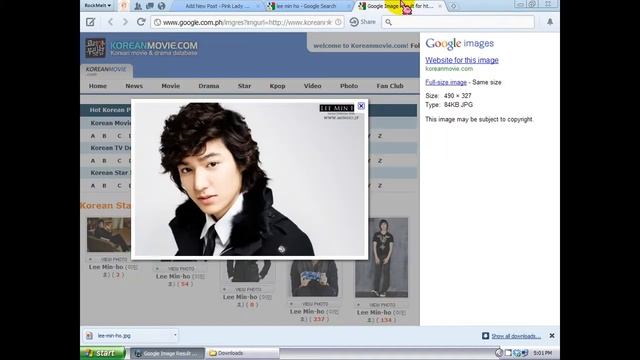This screenshot has height=360, width=640.
Task: Open notifications bell icon
Action: tap(550, 22)
